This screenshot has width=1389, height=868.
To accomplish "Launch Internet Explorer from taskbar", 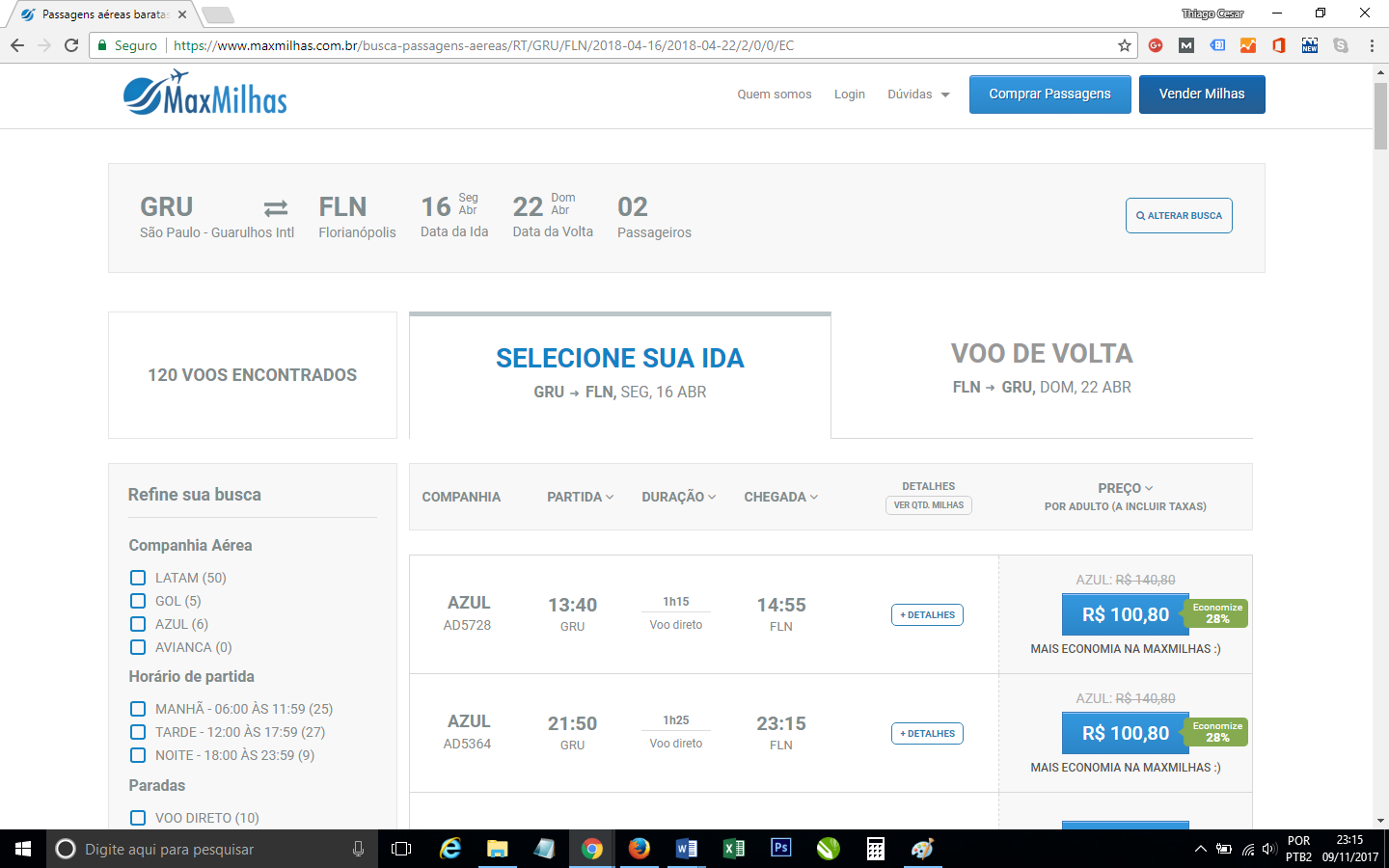I will coord(450,849).
